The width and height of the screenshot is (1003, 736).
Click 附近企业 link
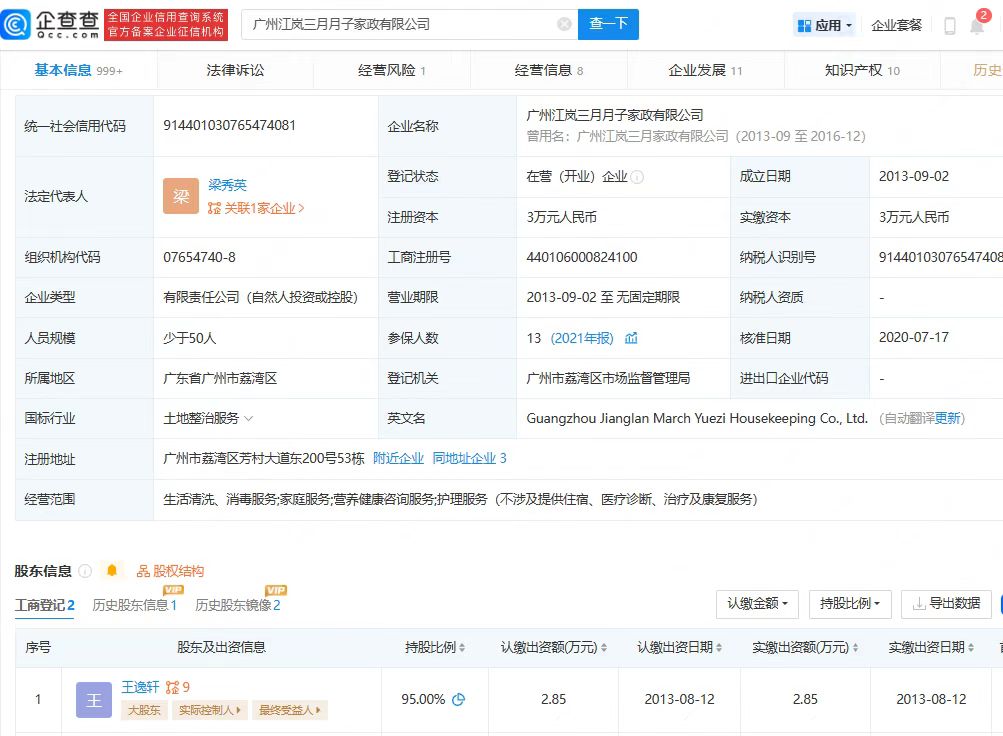pos(398,458)
